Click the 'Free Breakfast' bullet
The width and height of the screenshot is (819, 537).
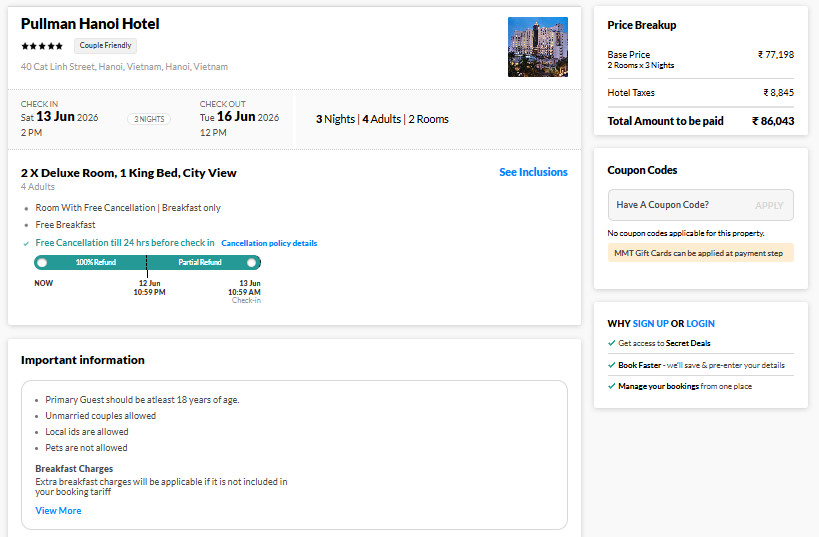tap(65, 225)
